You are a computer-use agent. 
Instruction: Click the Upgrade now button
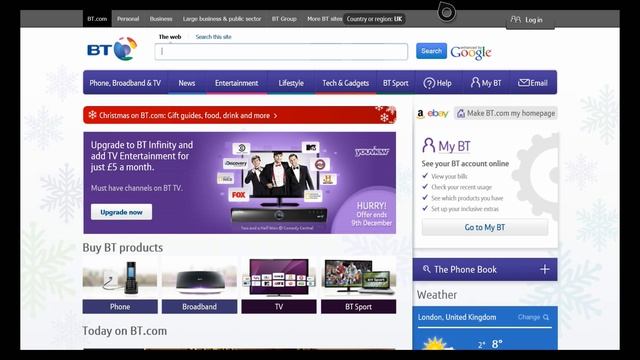tap(121, 212)
